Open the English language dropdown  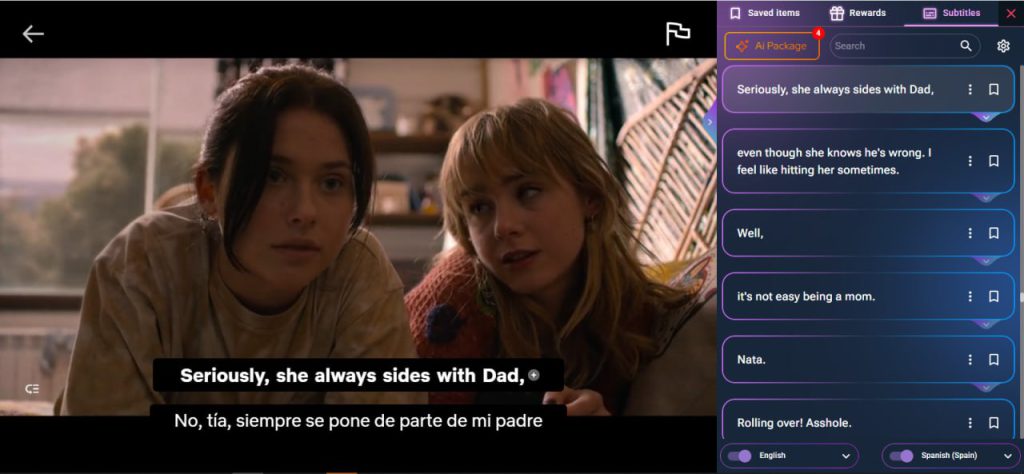[846, 456]
